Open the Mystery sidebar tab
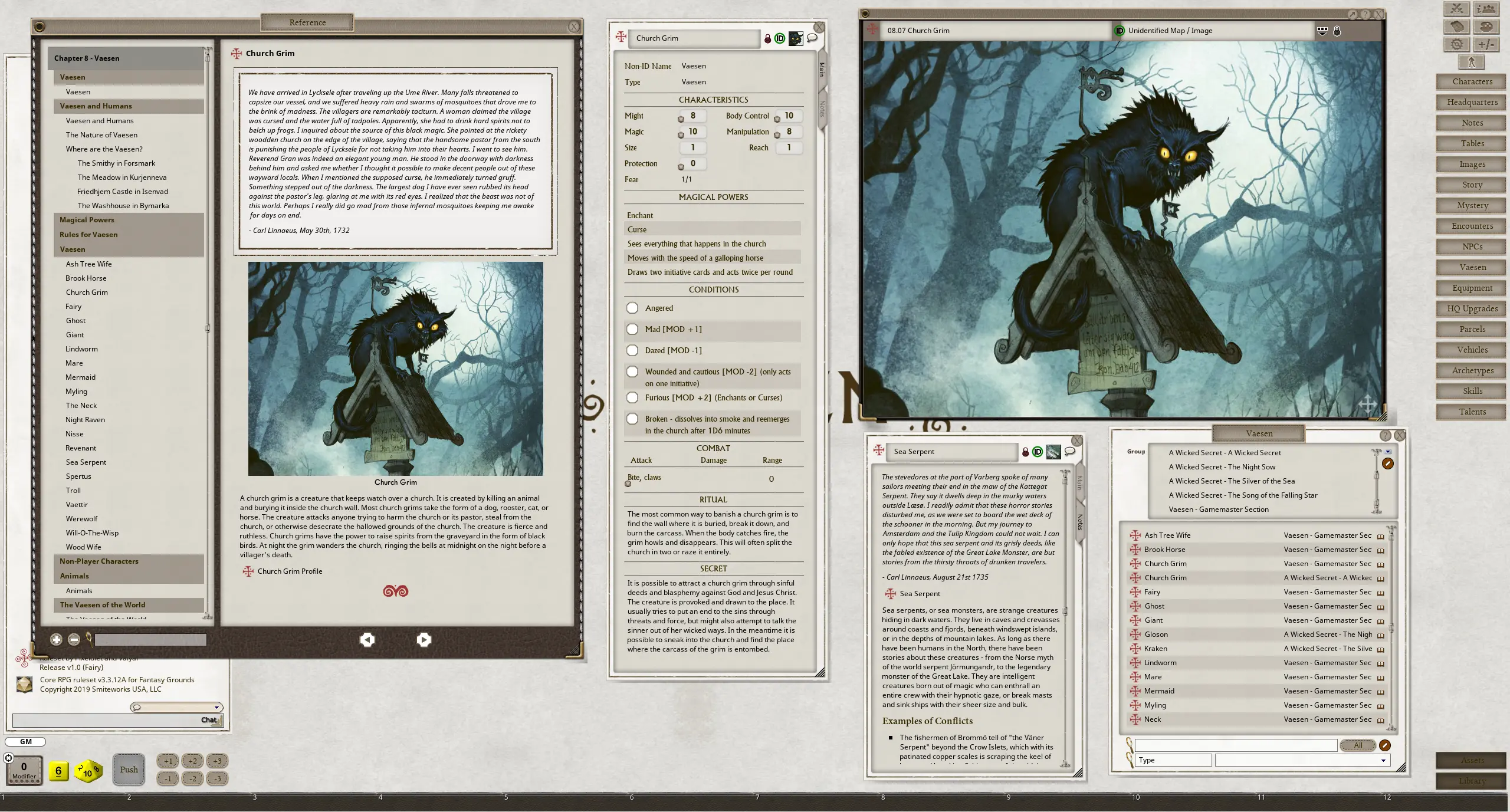Viewport: 1510px width, 812px height. coord(1472,205)
